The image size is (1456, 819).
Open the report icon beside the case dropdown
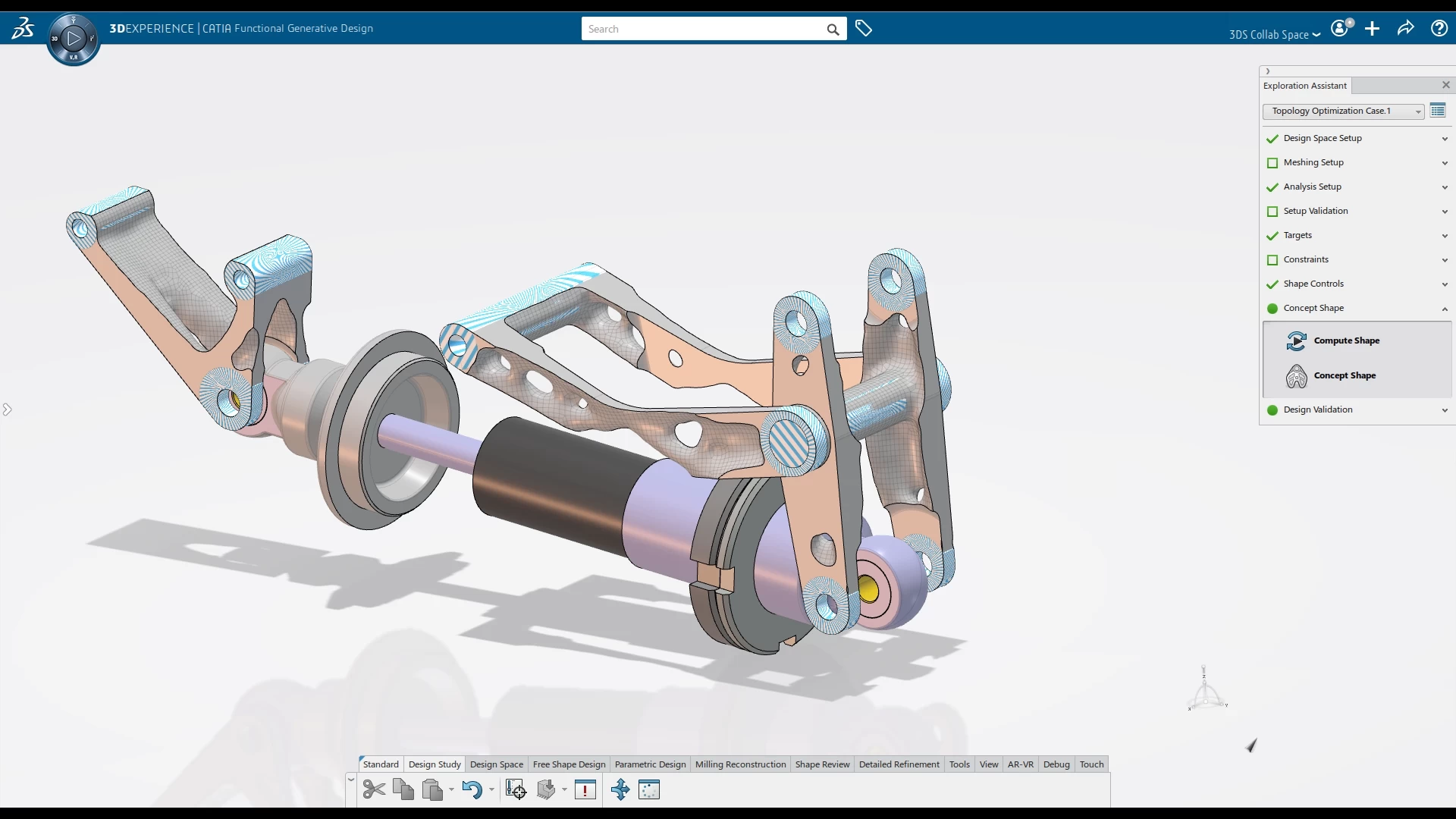[x=1438, y=110]
